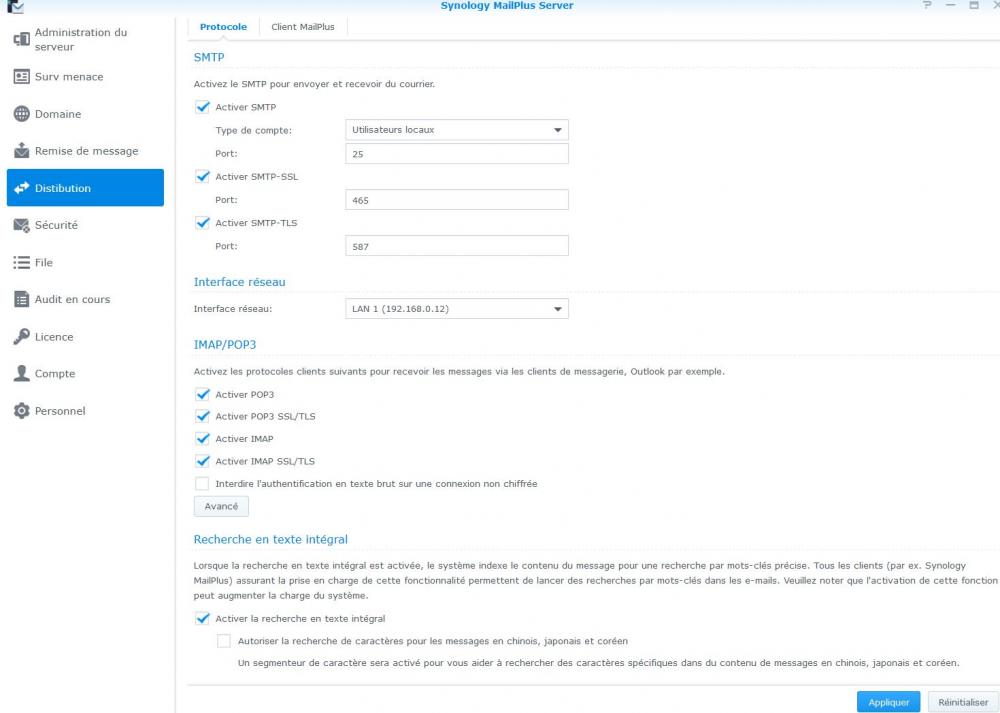Click the Distibution arrows icon

[x=22, y=187]
